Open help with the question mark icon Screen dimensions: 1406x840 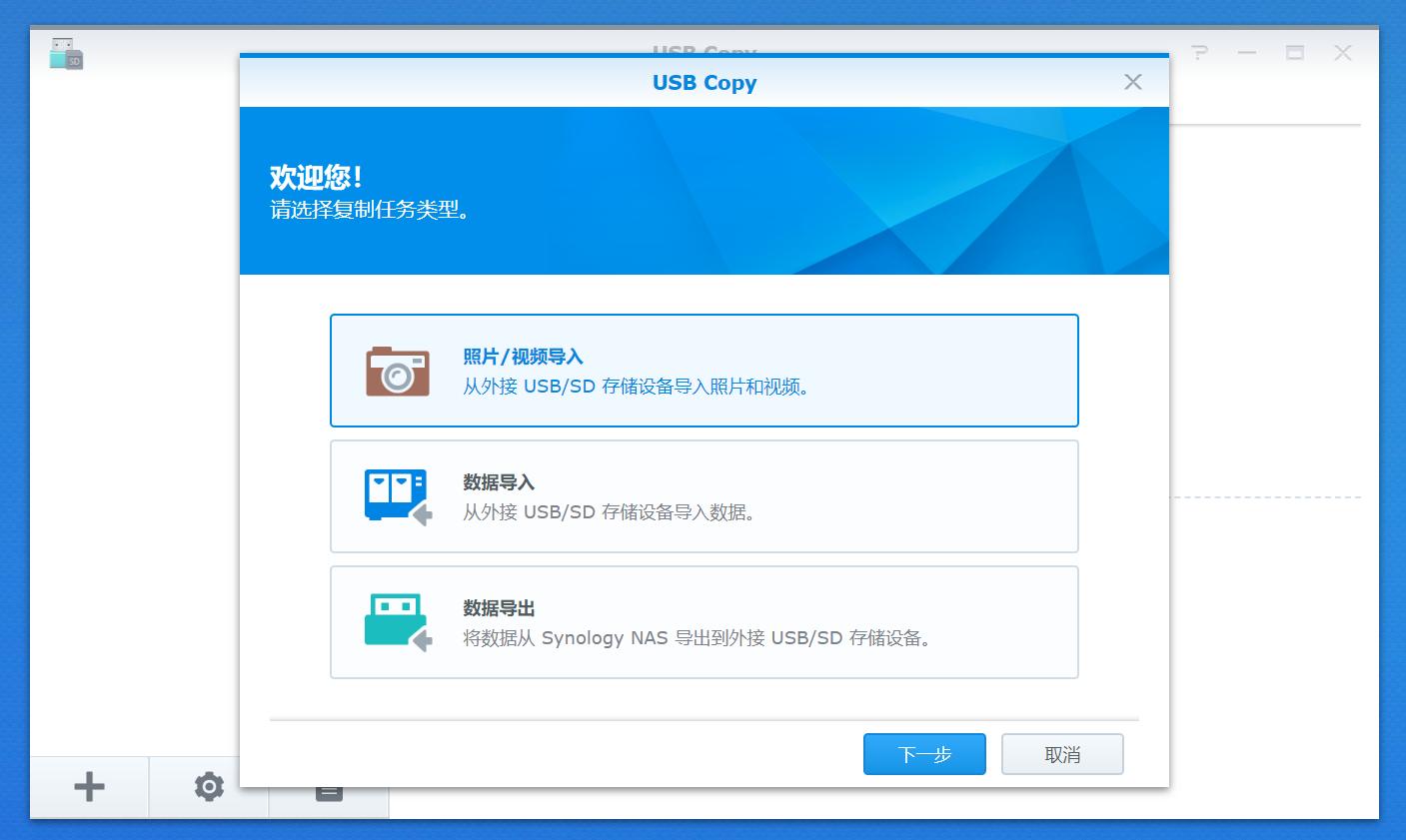point(1199,53)
